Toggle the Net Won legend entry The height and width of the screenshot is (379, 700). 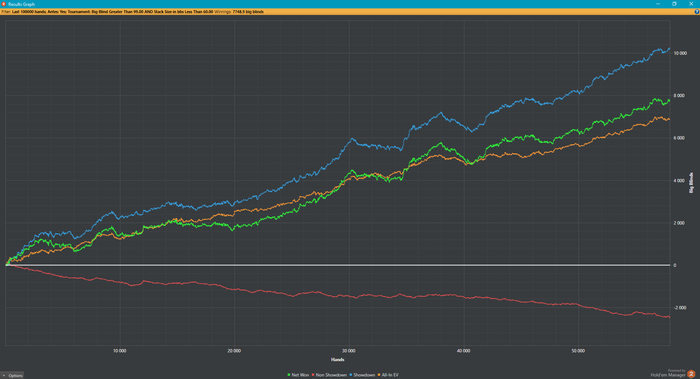298,375
